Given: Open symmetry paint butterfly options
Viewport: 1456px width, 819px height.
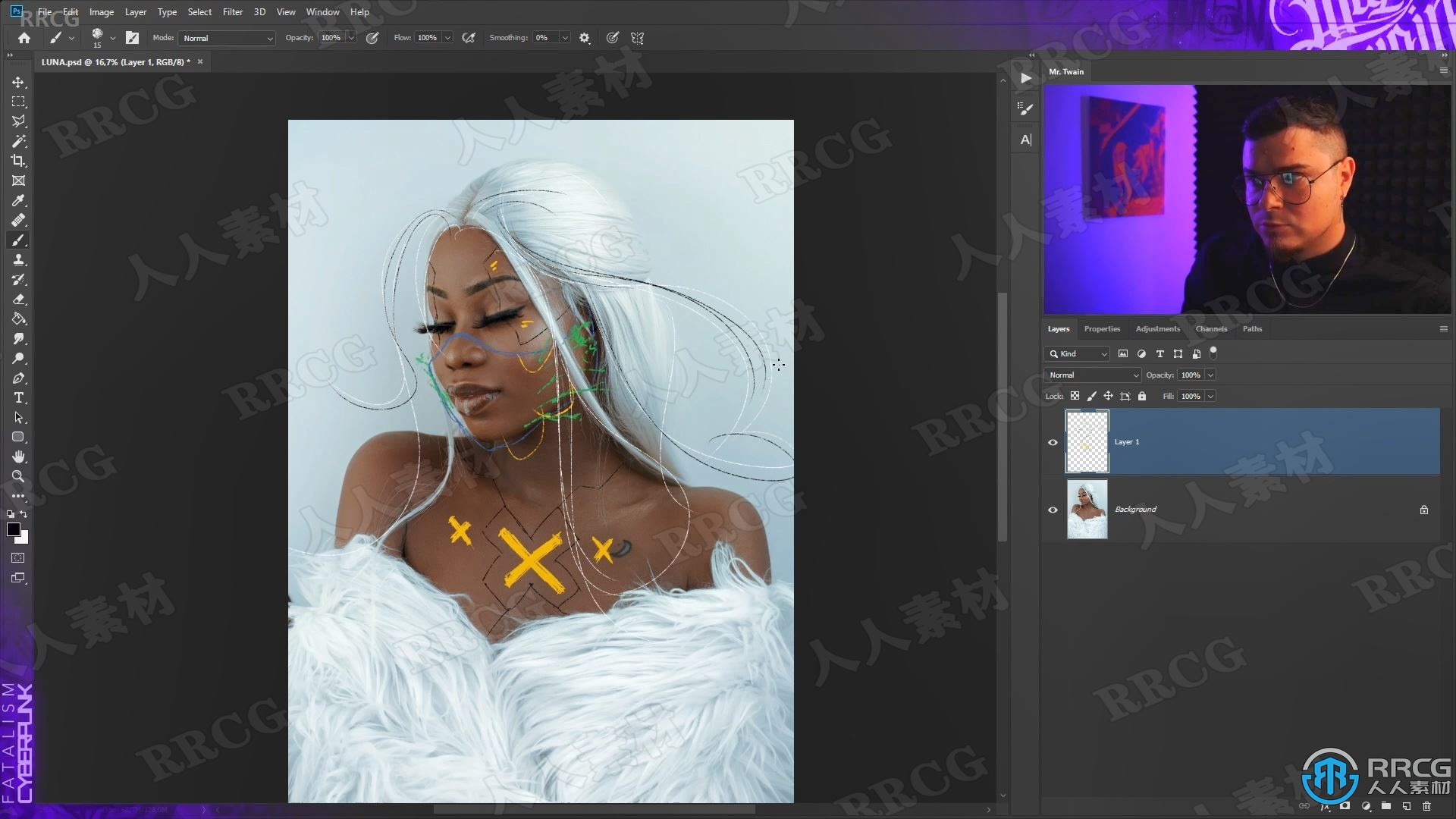Looking at the screenshot, I should pos(637,38).
